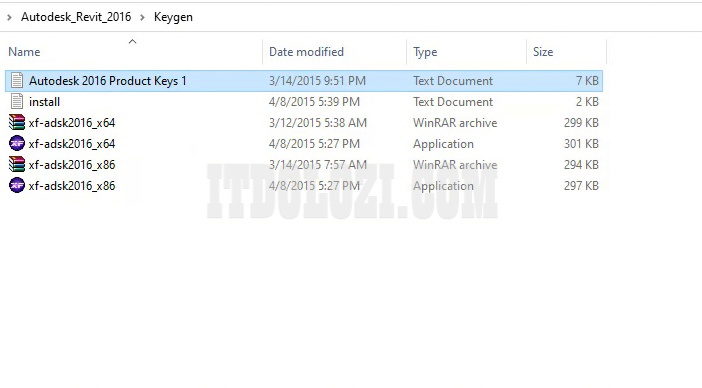The image size is (702, 388).
Task: Click date '3/14/2015 9:51 PM'
Action: click(x=317, y=81)
